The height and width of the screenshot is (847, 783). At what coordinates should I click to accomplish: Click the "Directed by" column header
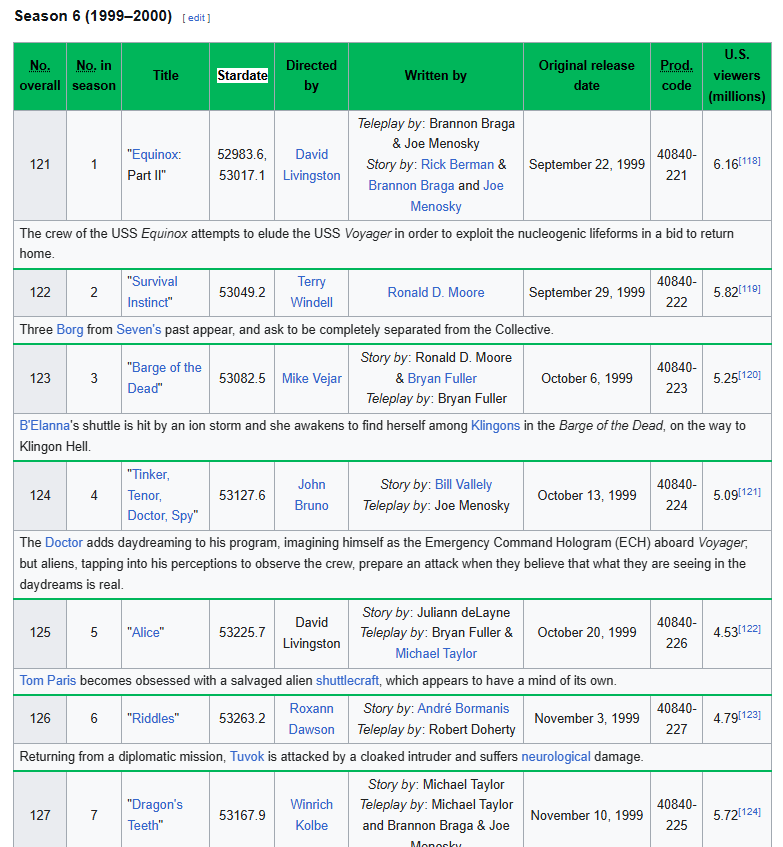pyautogui.click(x=312, y=76)
